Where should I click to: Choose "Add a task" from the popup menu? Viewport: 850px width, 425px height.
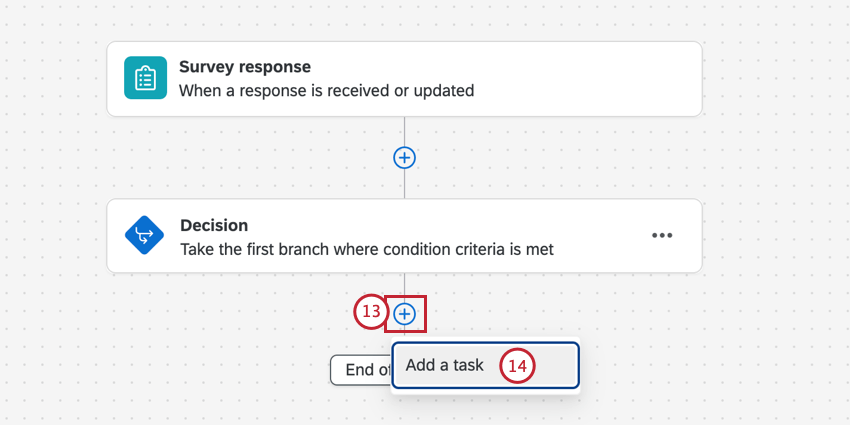click(445, 365)
